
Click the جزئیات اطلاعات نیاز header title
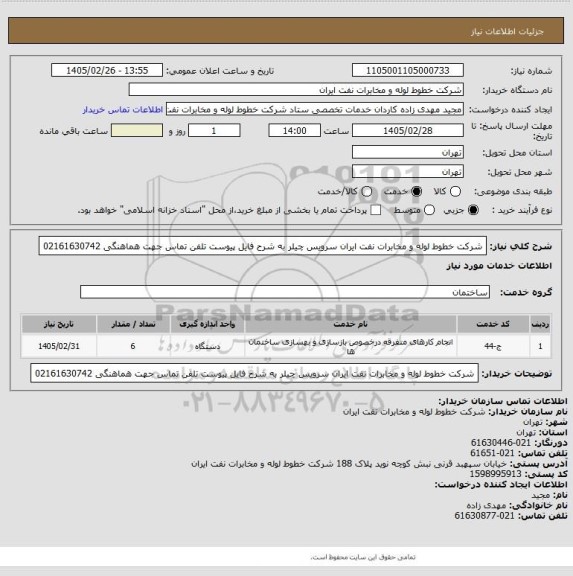coord(507,32)
